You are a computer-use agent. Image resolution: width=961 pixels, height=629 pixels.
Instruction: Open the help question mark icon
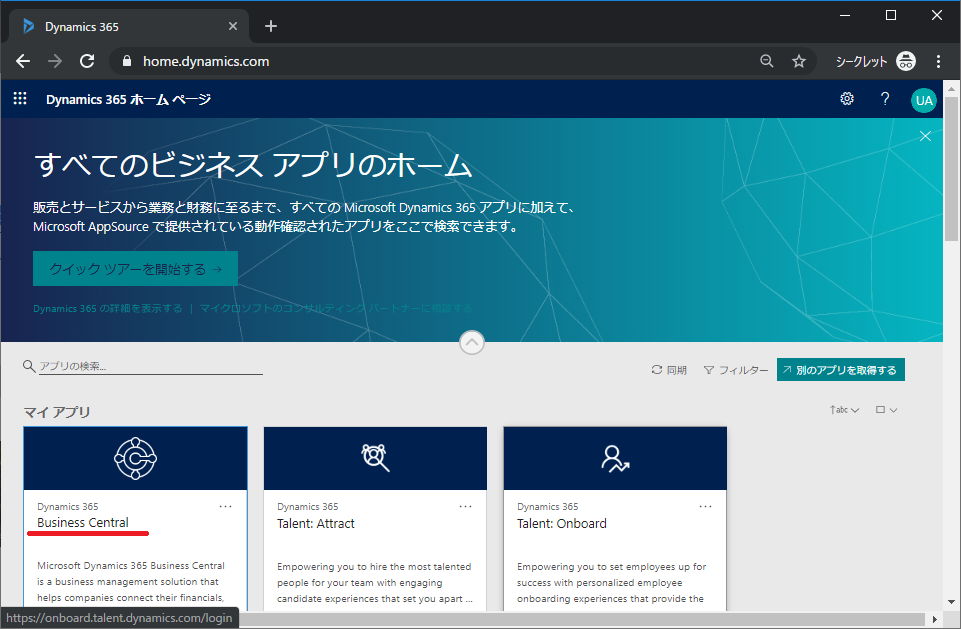(x=885, y=99)
